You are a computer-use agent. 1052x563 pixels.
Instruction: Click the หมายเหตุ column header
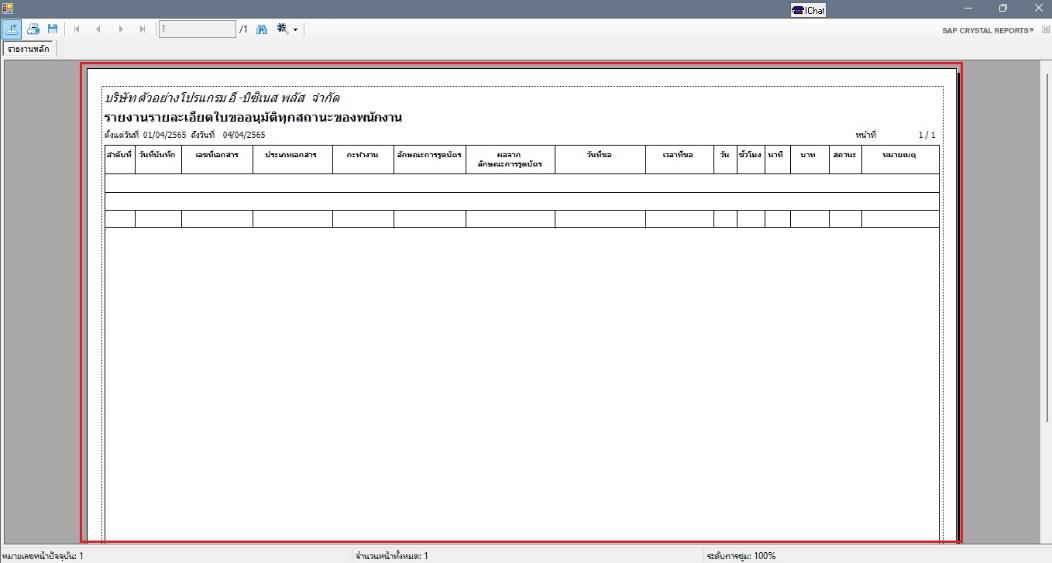pos(899,155)
